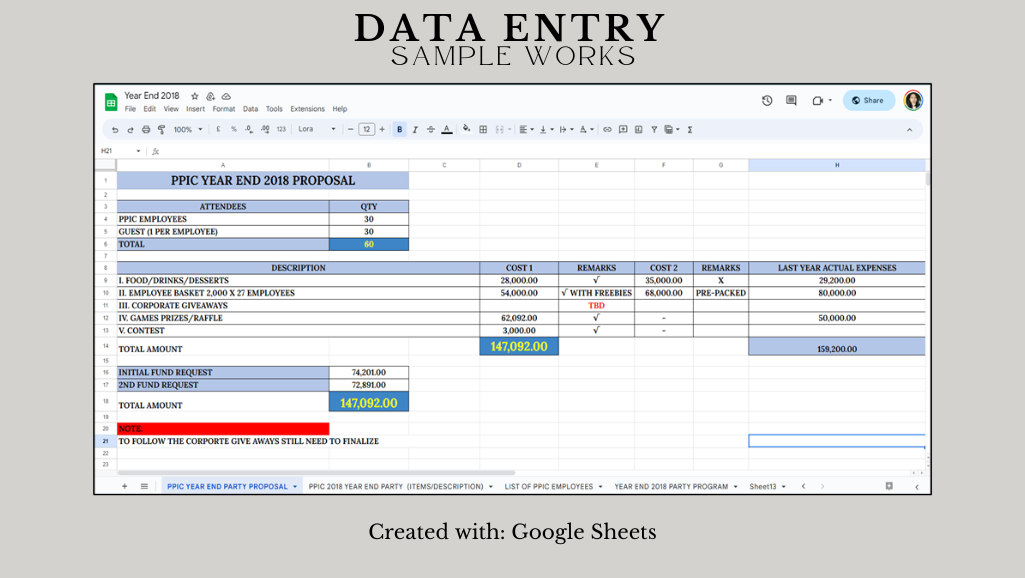Decrease decimal places
This screenshot has width=1025, height=578.
(249, 129)
